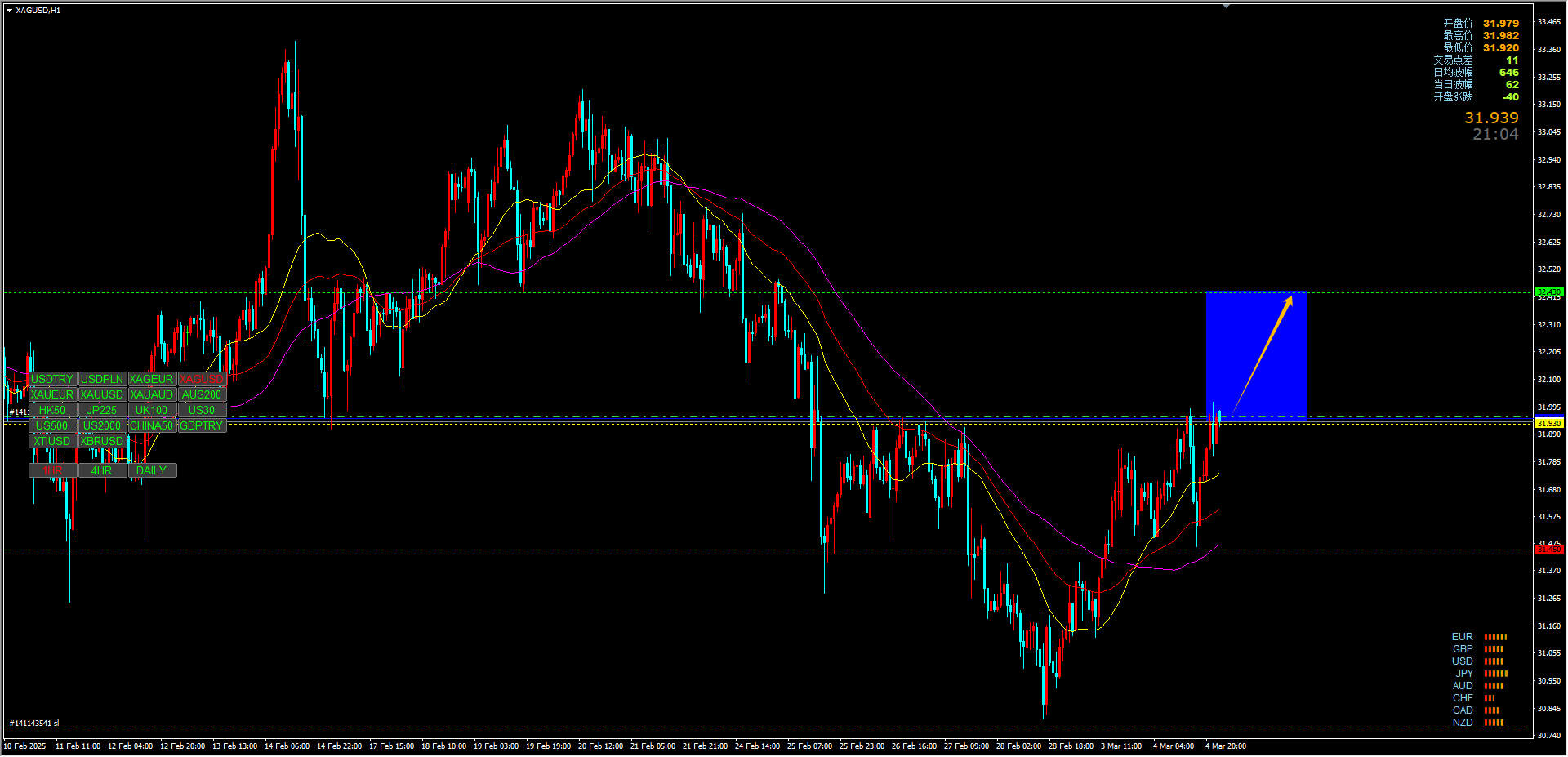The image size is (1568, 757).
Task: Click the 最高价 31.982 high price value
Action: (x=1501, y=36)
